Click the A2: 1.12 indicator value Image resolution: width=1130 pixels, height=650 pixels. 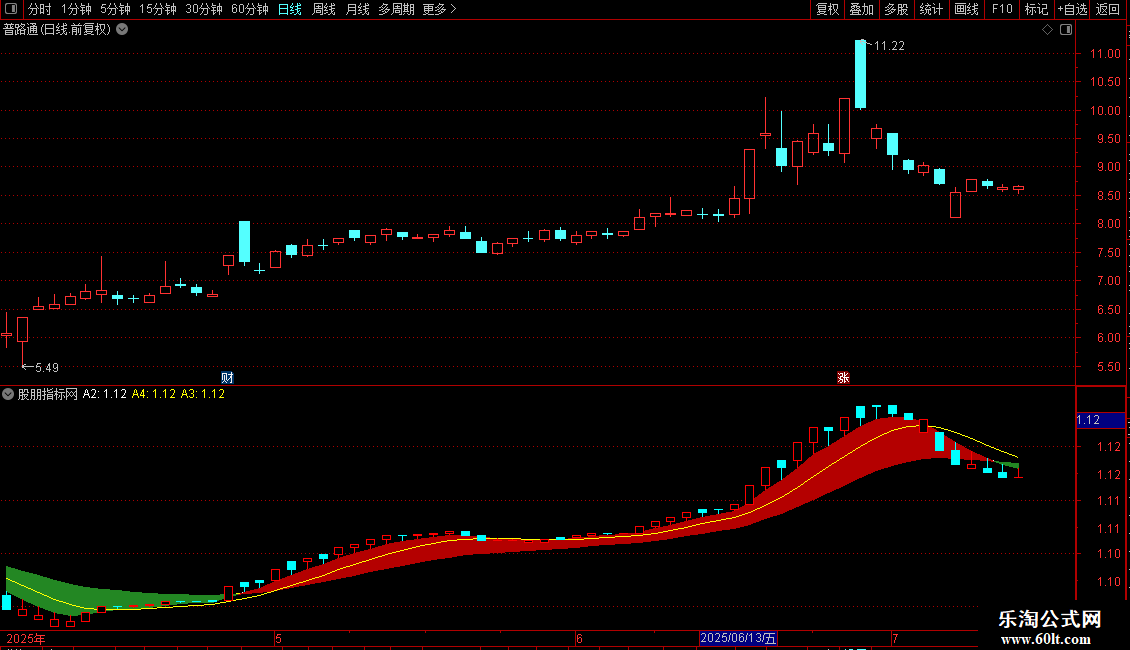pos(104,394)
